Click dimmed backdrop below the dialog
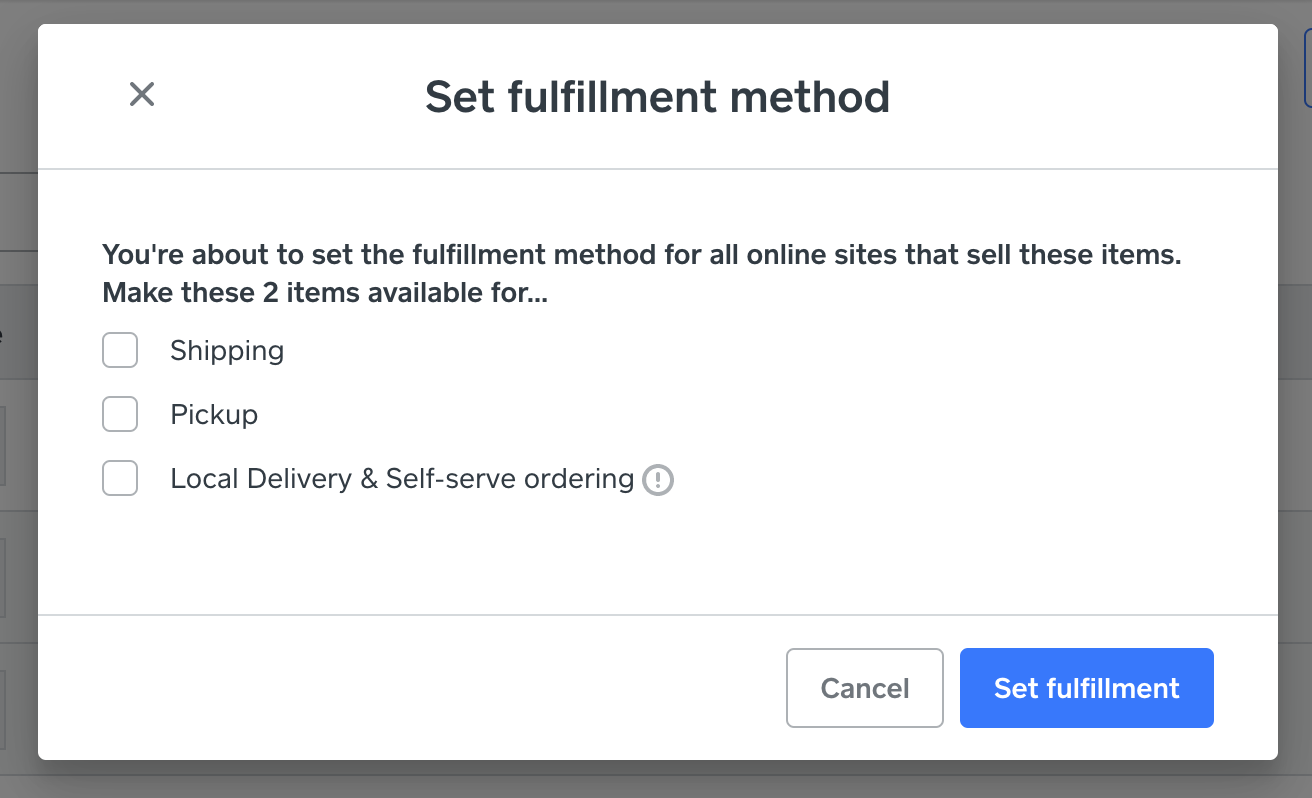The width and height of the screenshot is (1312, 798). point(656,780)
